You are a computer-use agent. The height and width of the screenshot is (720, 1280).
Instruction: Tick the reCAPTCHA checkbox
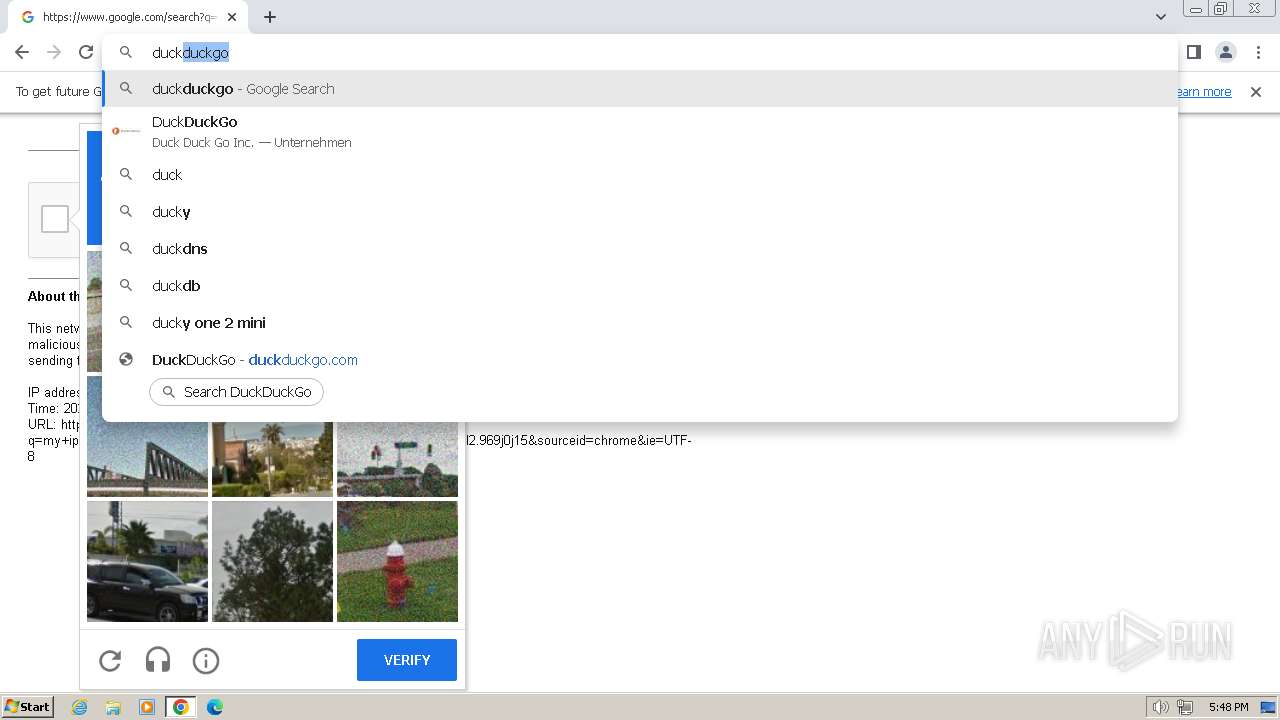(x=55, y=219)
